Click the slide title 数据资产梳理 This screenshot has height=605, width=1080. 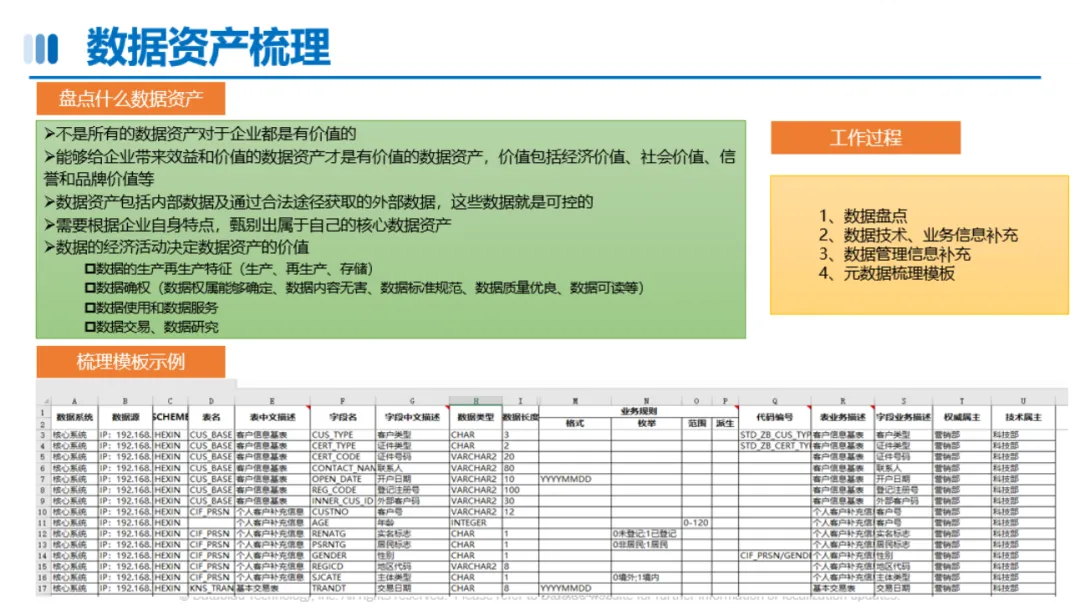pos(208,48)
